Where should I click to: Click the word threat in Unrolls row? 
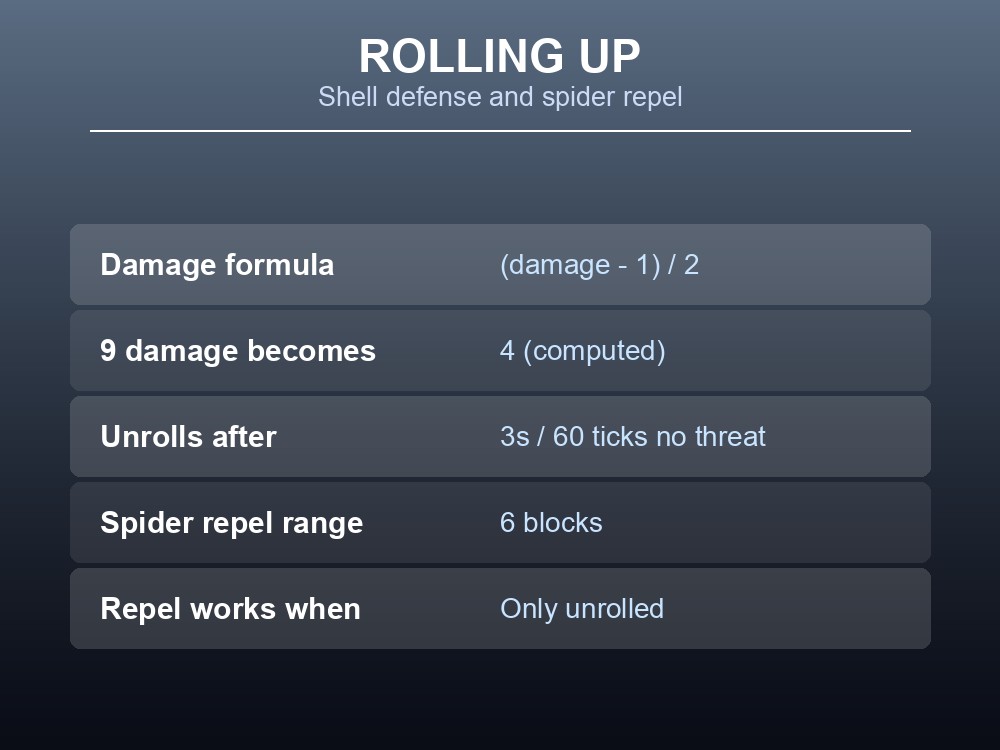click(730, 437)
